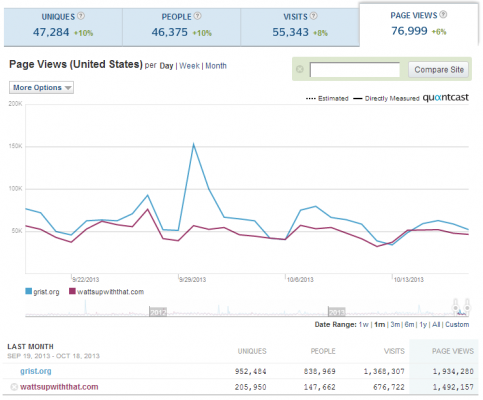The width and height of the screenshot is (483, 400).
Task: Set date range to All
Action: tap(436, 325)
